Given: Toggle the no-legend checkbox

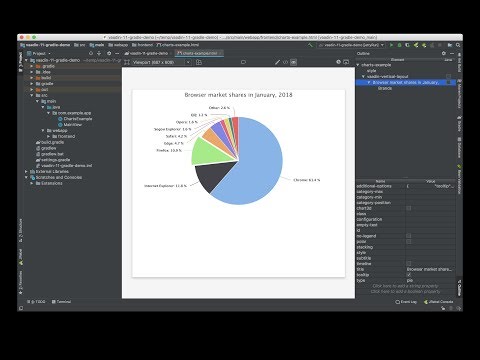Looking at the screenshot, I should tap(409, 236).
